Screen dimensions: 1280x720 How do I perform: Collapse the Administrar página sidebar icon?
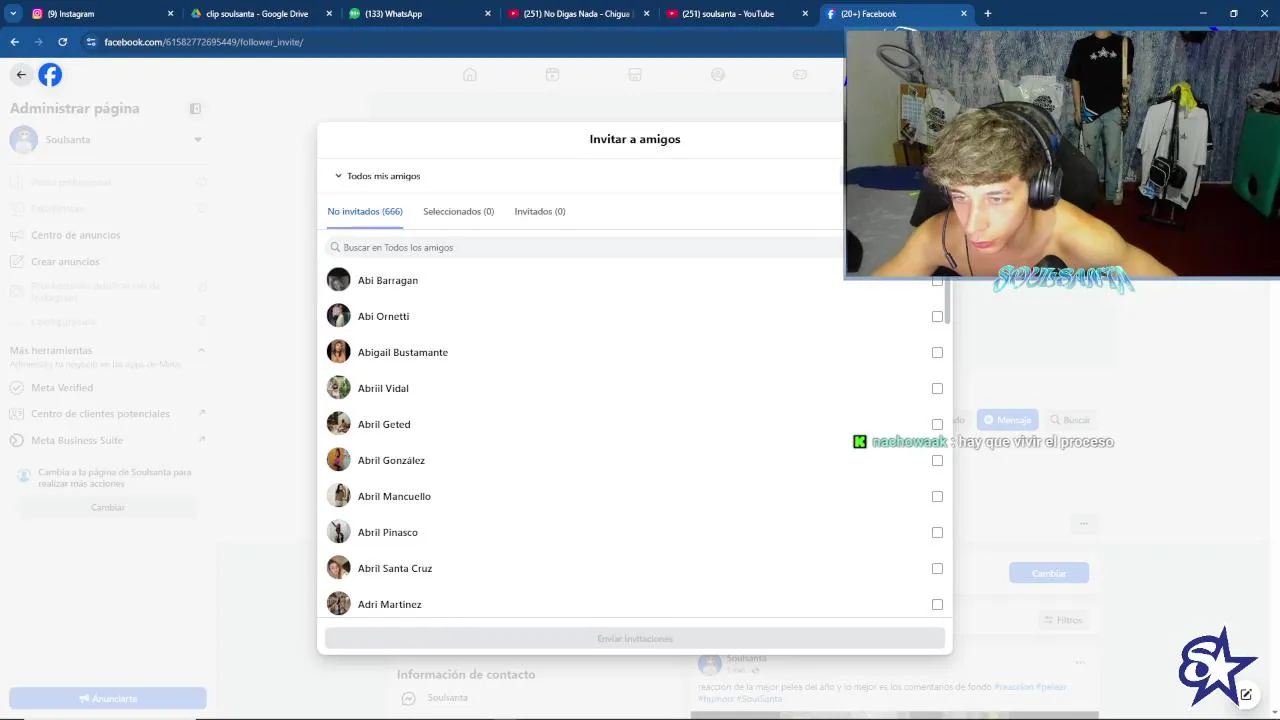(195, 109)
